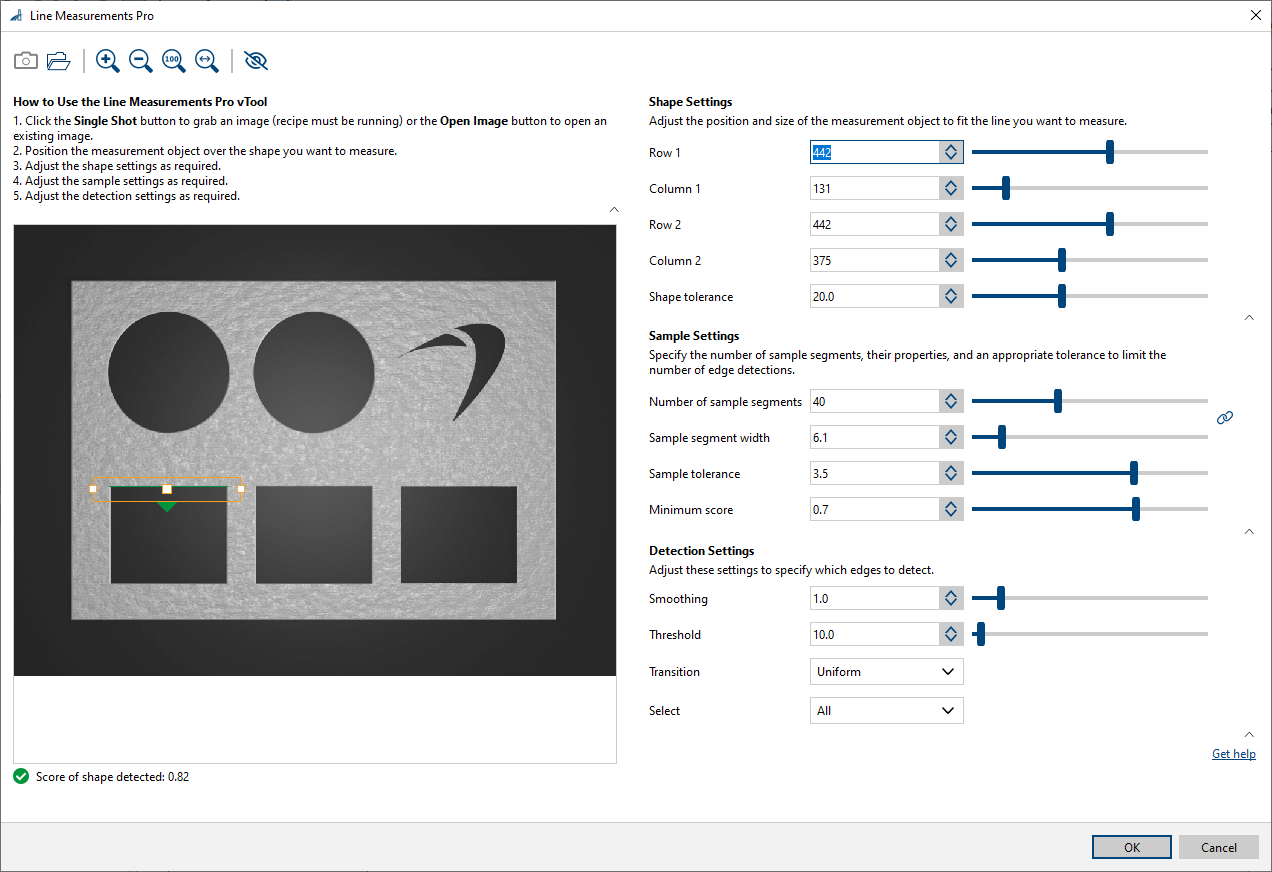
Task: Click the Sample segment width field
Action: click(x=874, y=437)
